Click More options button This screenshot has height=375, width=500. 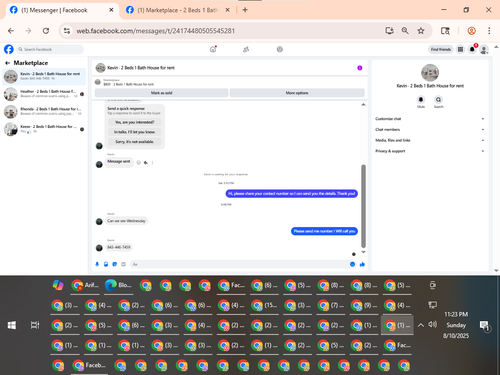click(297, 93)
